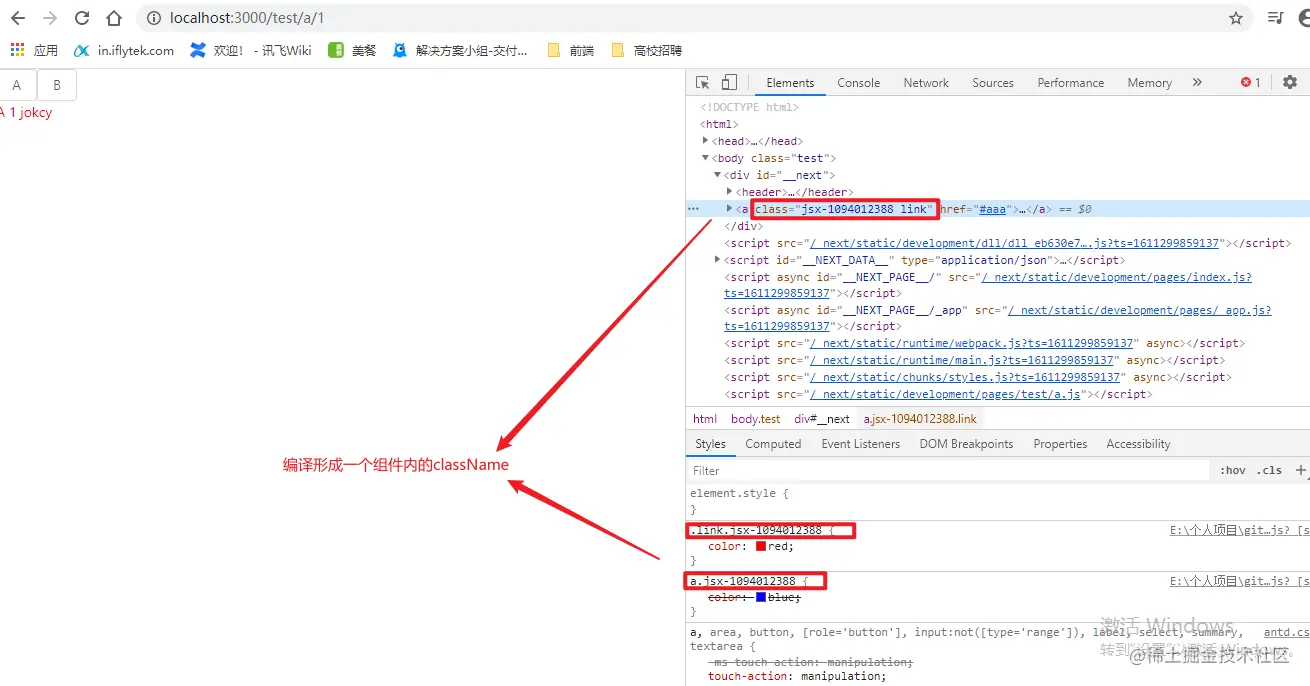The width and height of the screenshot is (1310, 686).
Task: Expand the selected anchor element node
Action: 730,208
